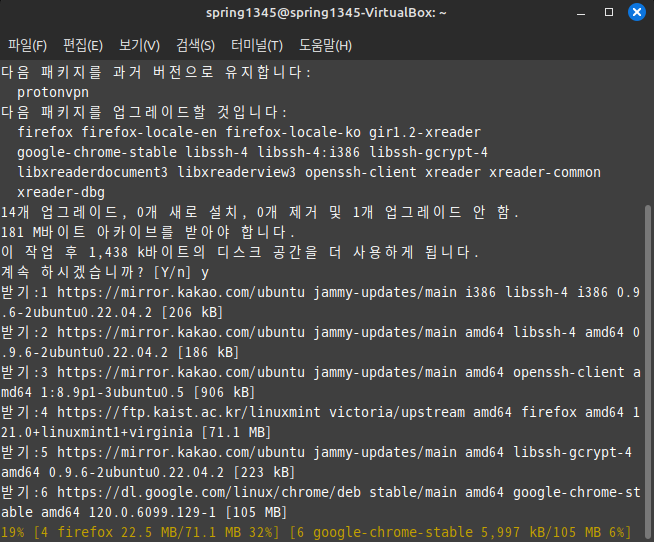The height and width of the screenshot is (542, 654).
Task: Click the [906 kB] size value
Action: tap(224, 392)
